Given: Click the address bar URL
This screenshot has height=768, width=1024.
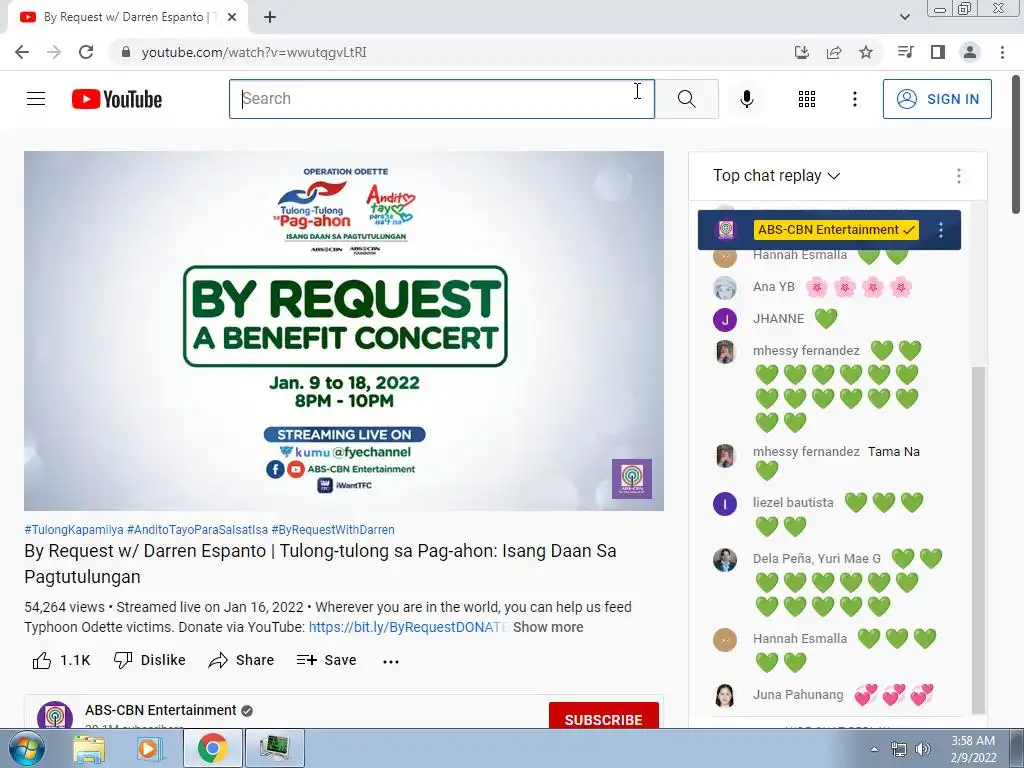Looking at the screenshot, I should point(254,52).
